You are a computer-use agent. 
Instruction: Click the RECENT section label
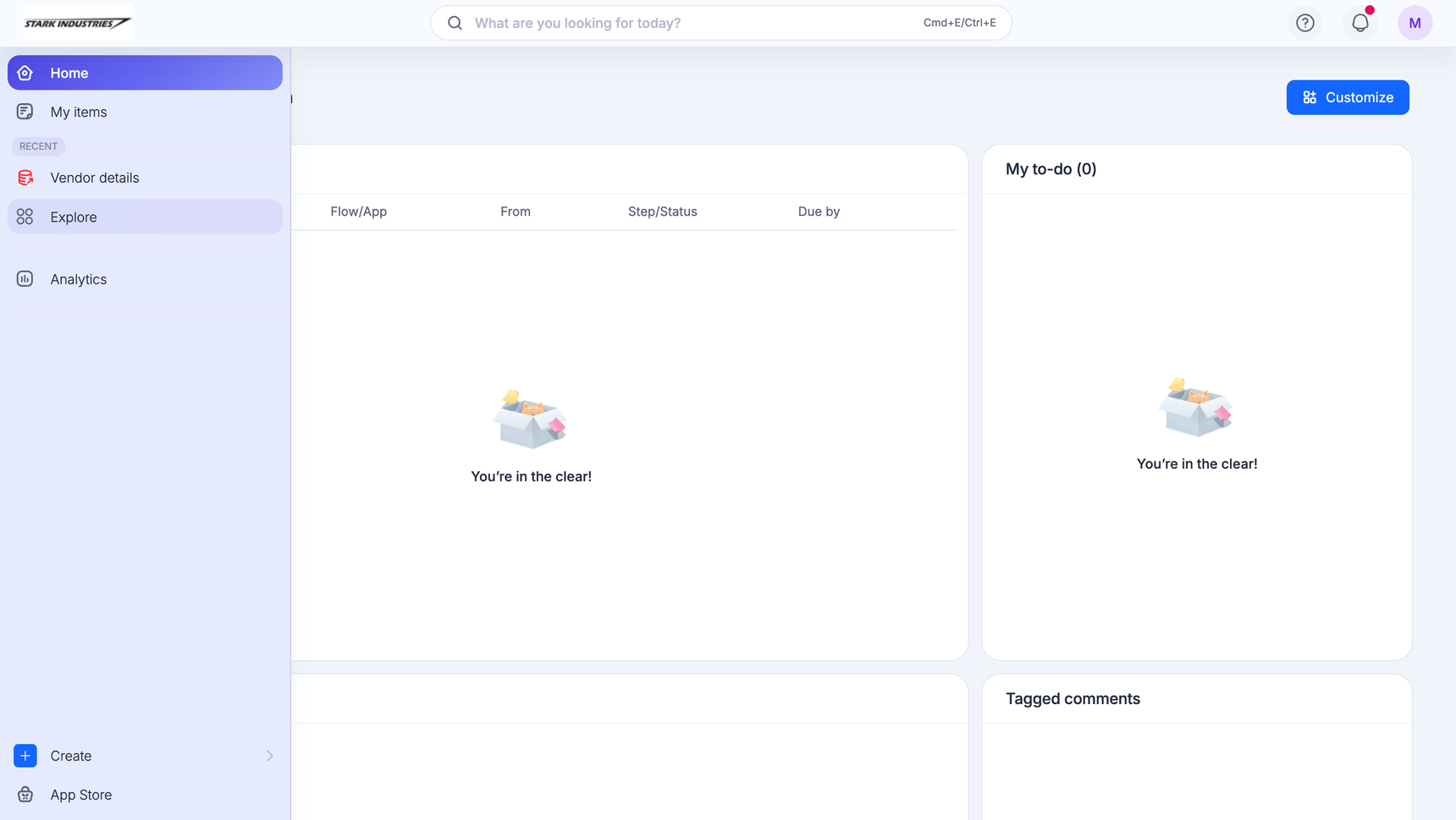[38, 146]
